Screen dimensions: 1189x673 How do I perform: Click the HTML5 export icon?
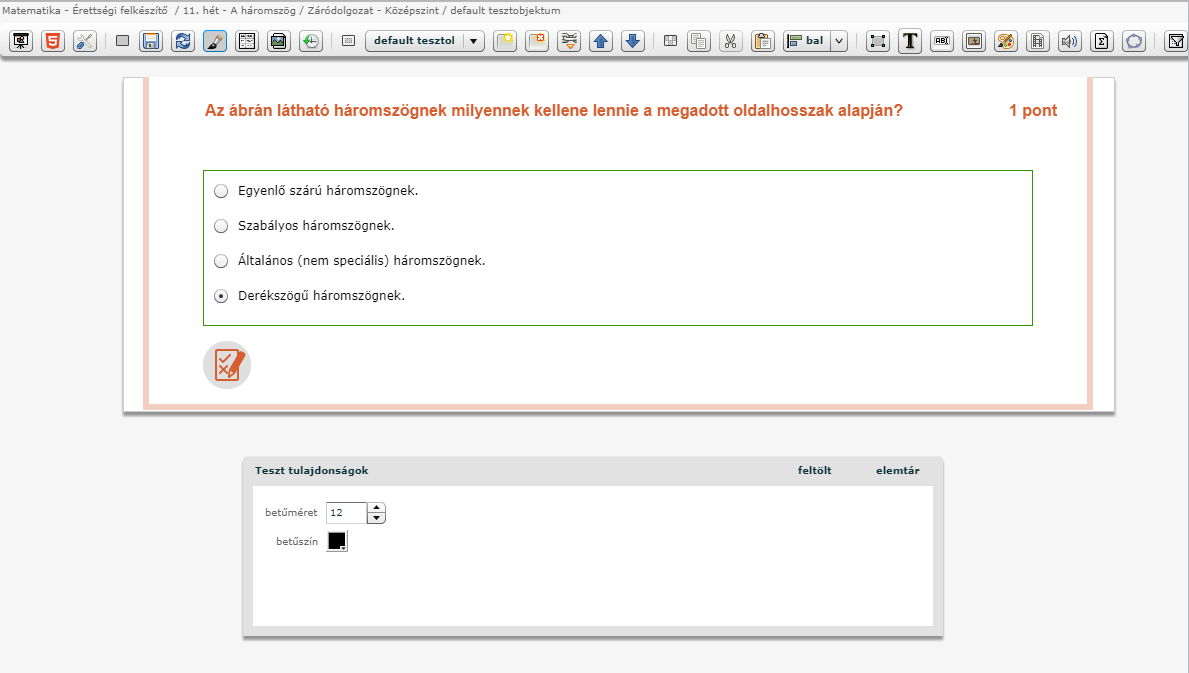(x=52, y=41)
